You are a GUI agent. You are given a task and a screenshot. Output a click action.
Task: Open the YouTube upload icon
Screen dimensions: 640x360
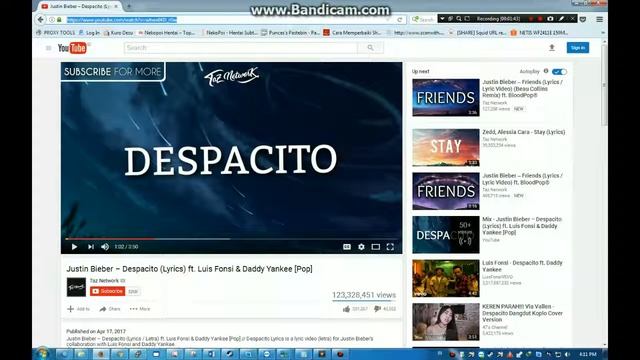pyautogui.click(x=552, y=48)
